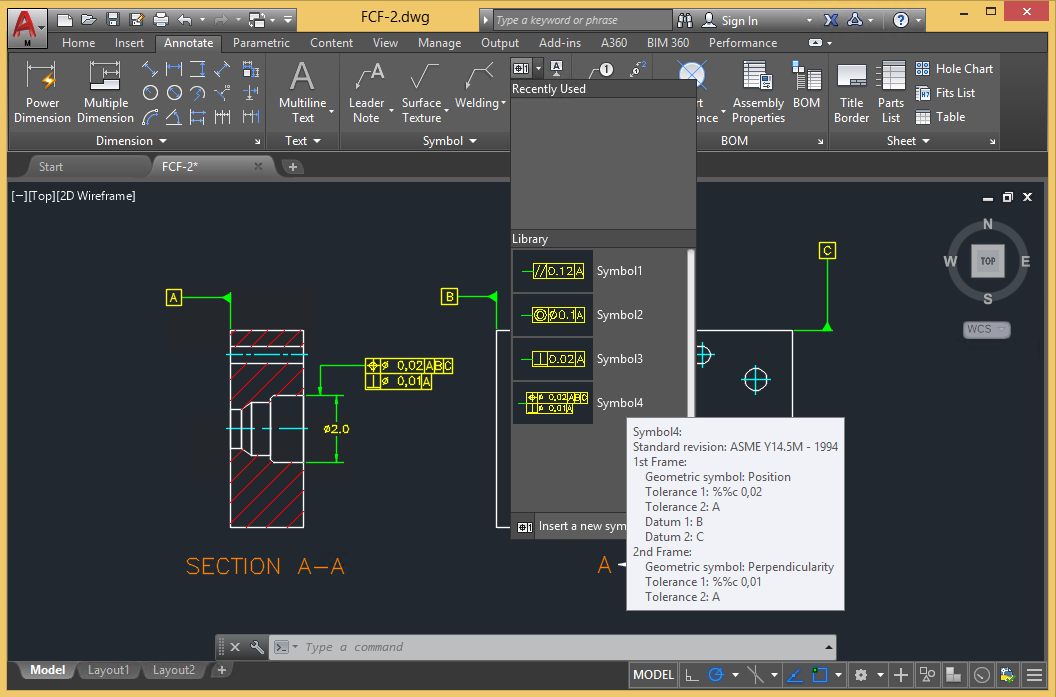Click Sign In in the title bar

739,21
